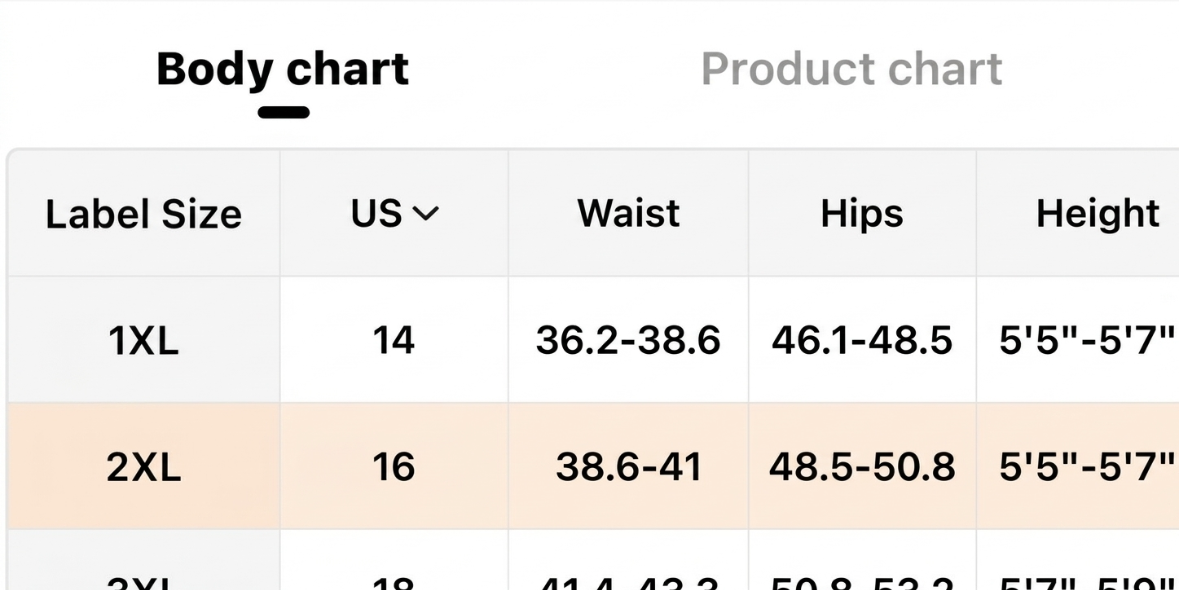Select the highlighted 2XL size row label

pos(144,467)
